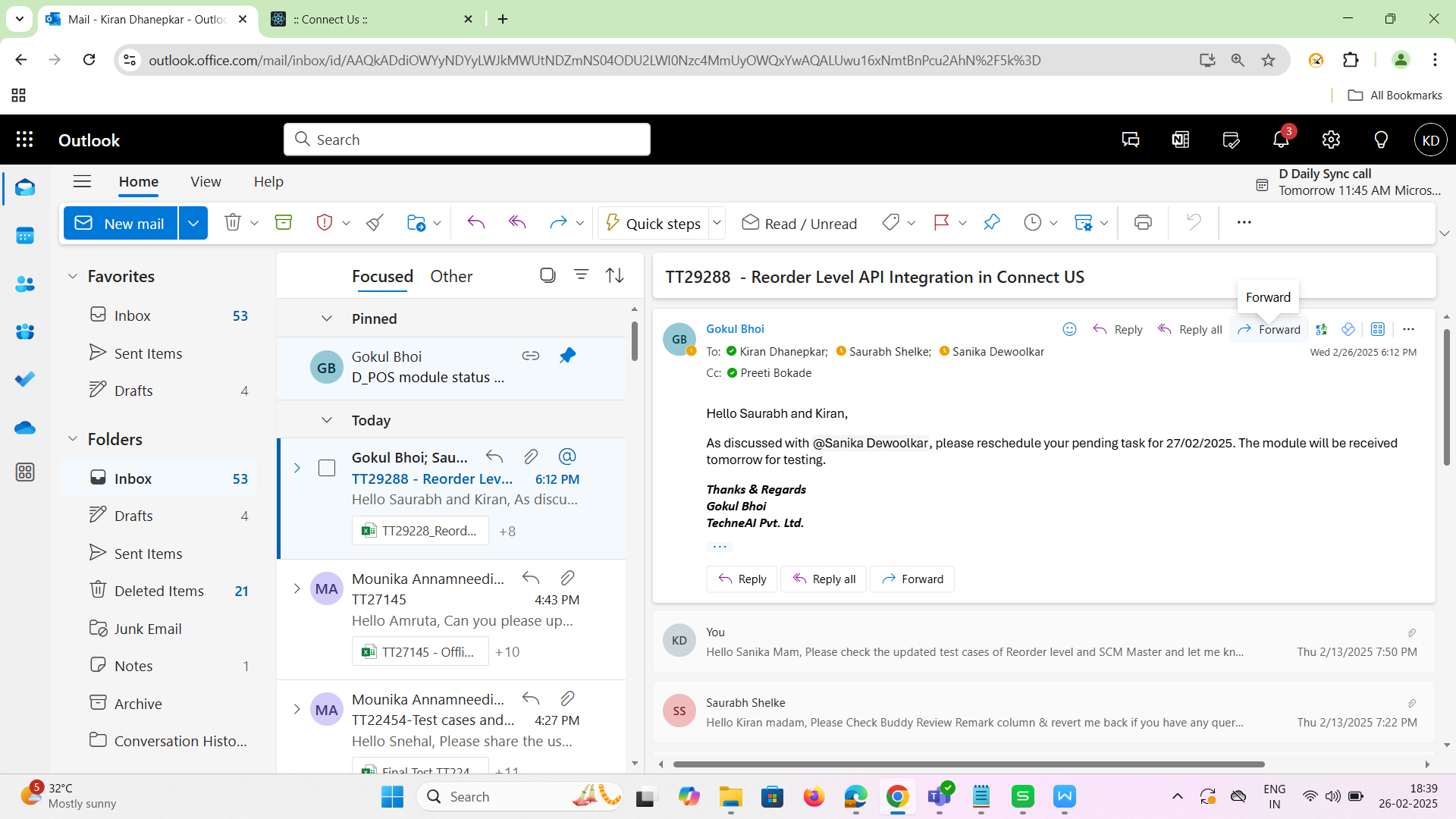The image size is (1456, 819).
Task: Open the Microsoft Teams taskbar icon
Action: click(939, 796)
